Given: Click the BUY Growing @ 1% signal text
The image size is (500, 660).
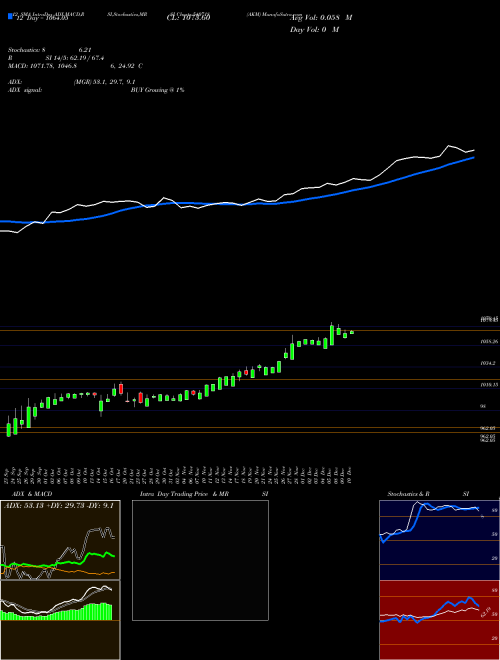Looking at the screenshot, I should tap(157, 90).
